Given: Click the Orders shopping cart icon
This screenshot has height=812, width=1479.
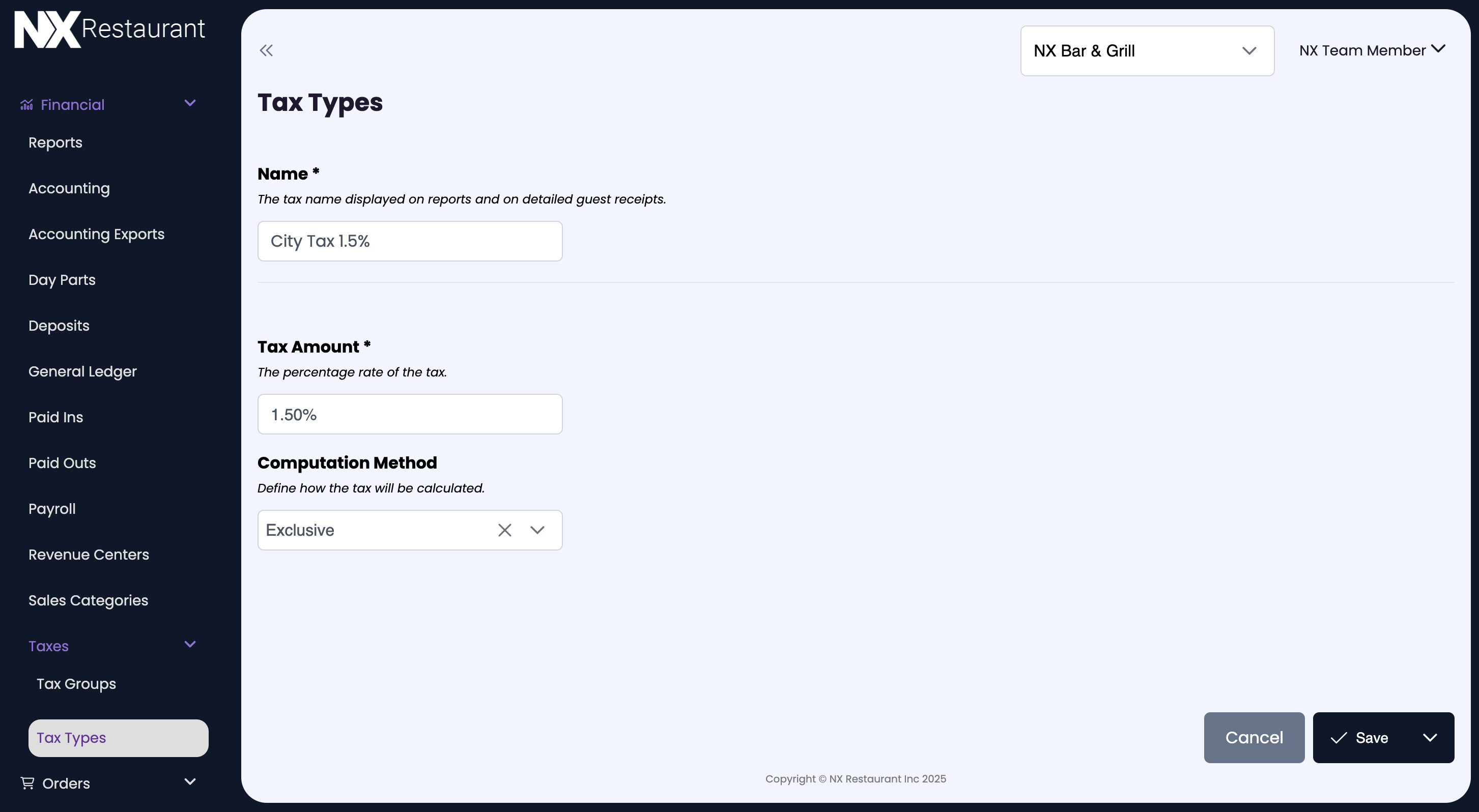Looking at the screenshot, I should 27,782.
